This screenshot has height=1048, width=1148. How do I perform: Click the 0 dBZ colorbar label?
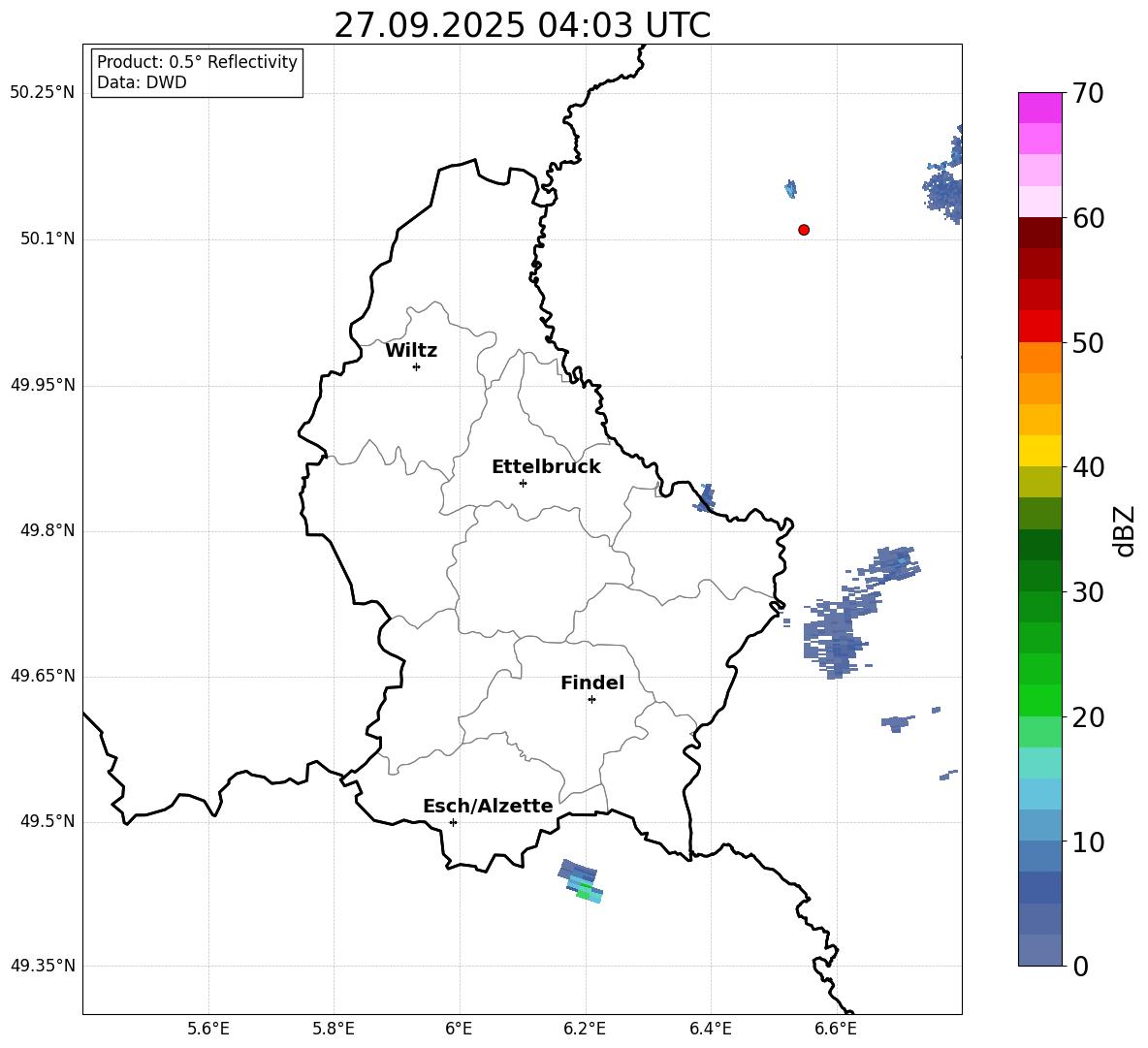tap(1080, 967)
